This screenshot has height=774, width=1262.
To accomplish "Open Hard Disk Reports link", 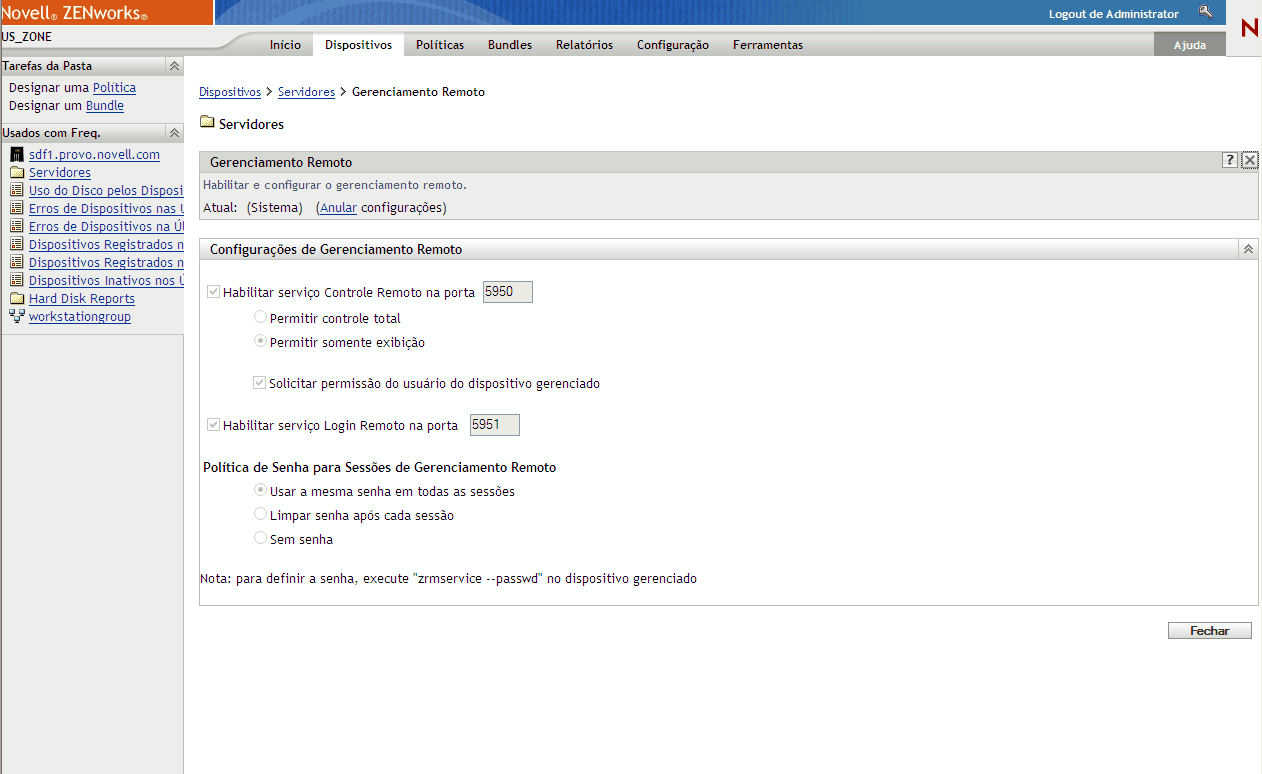I will 82,299.
